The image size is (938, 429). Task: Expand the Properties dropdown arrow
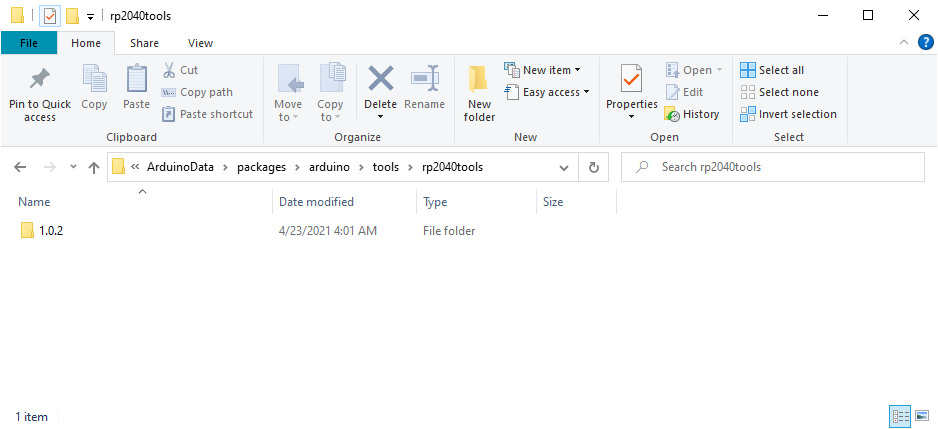[x=632, y=117]
